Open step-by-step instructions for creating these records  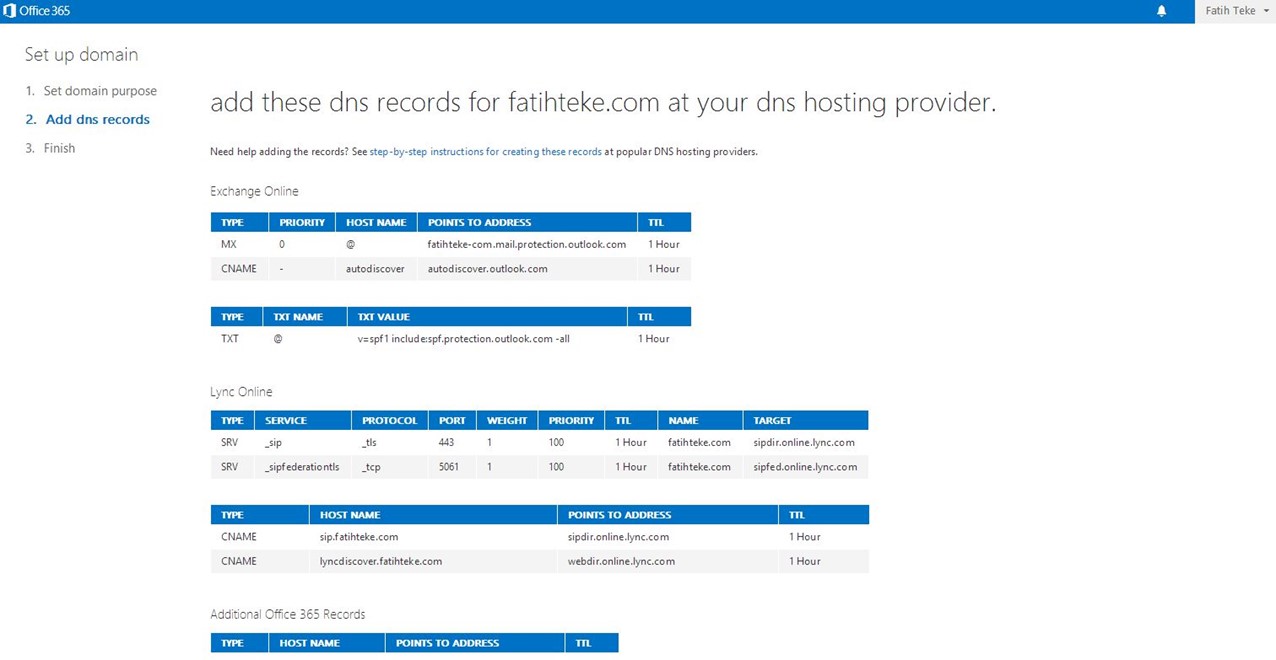pos(486,152)
